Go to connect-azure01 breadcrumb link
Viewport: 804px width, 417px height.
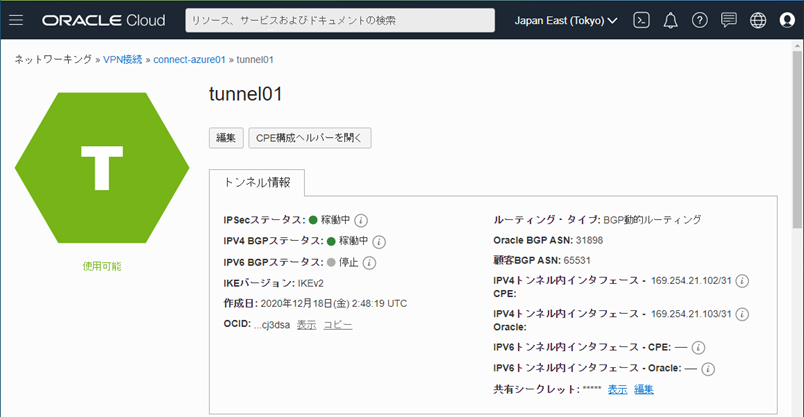(x=189, y=59)
